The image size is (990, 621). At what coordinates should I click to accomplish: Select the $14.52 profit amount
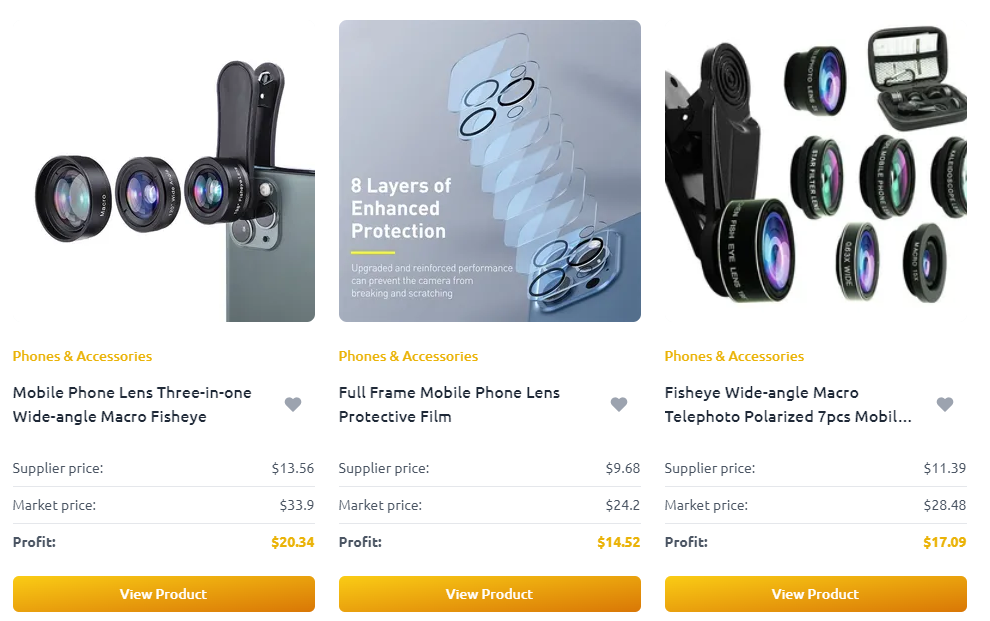pos(618,542)
